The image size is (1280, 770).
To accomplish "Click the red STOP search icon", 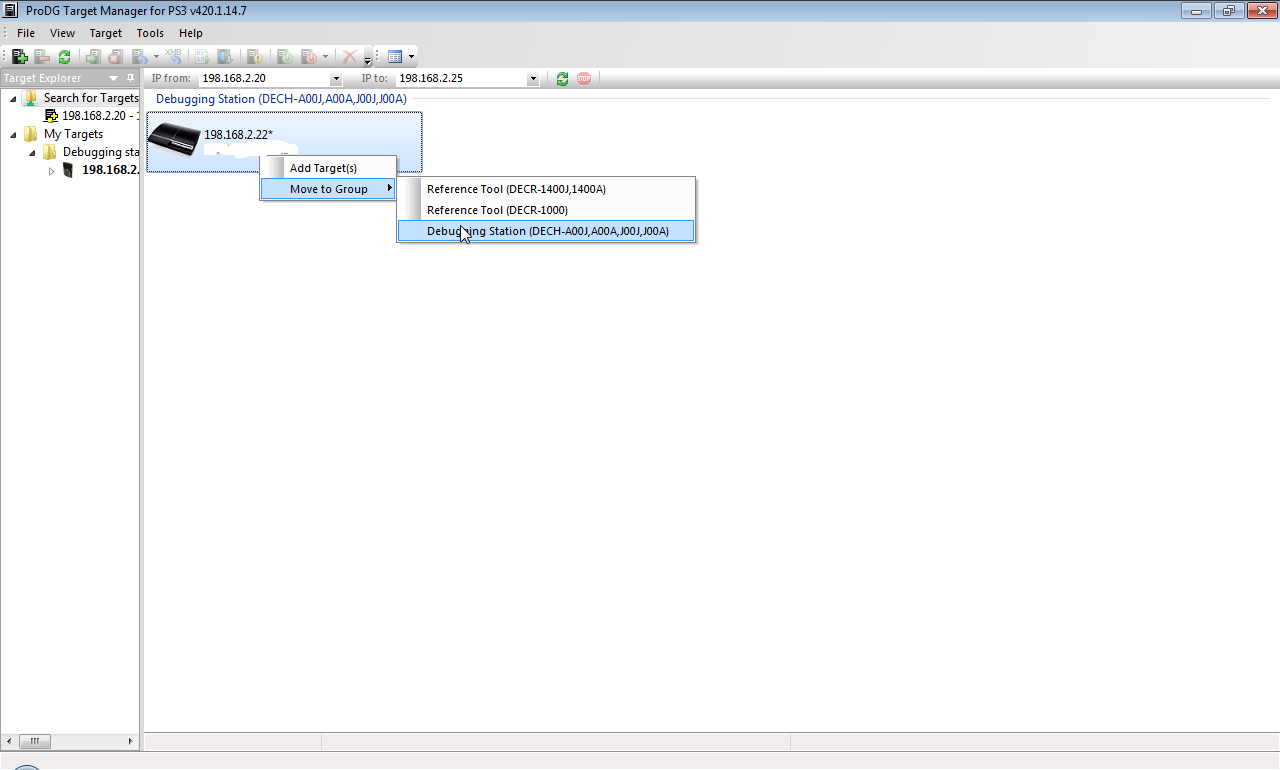I will point(584,78).
